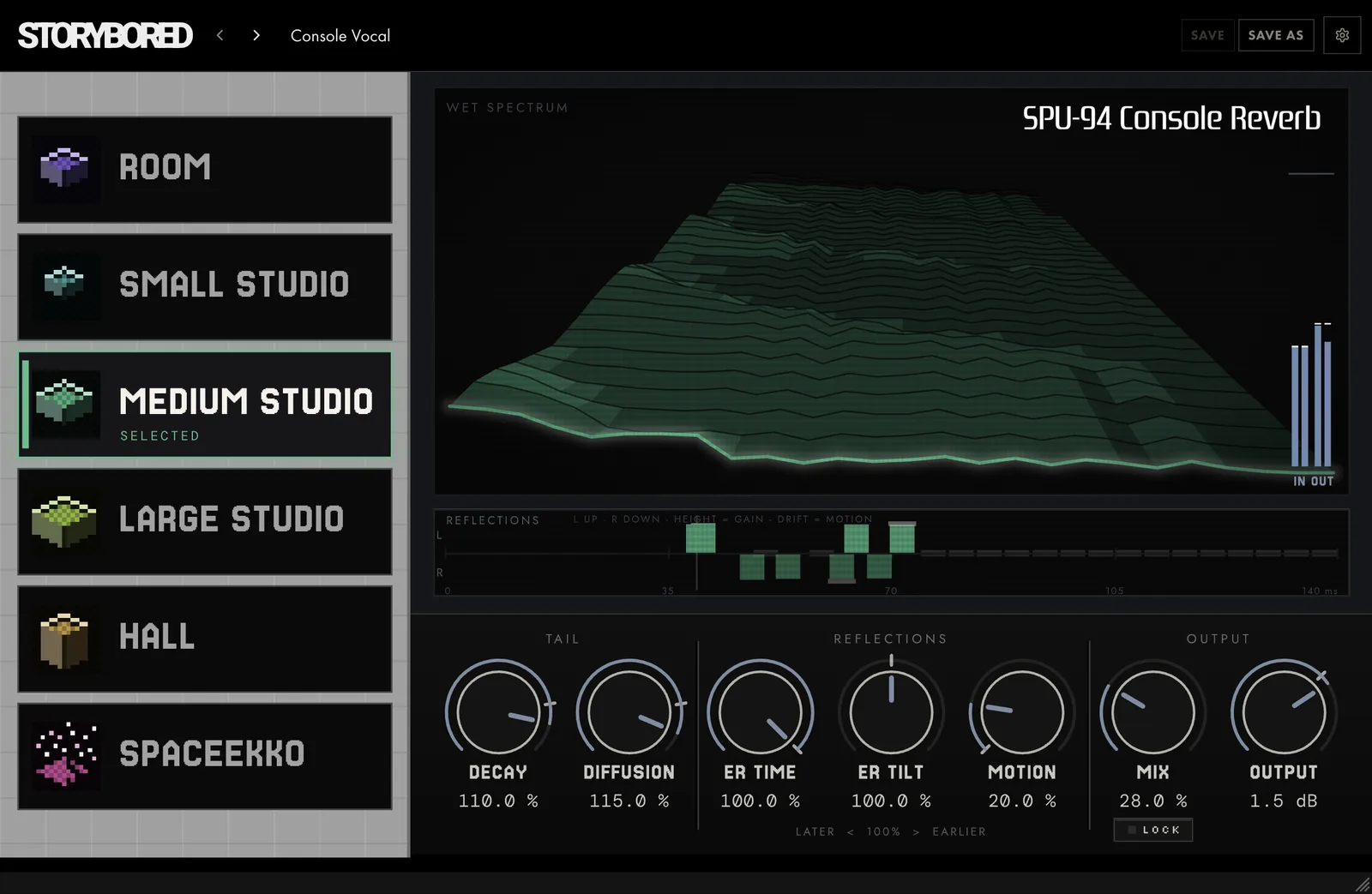
Task: Click the Small Studio cube icon
Action: coord(64,283)
